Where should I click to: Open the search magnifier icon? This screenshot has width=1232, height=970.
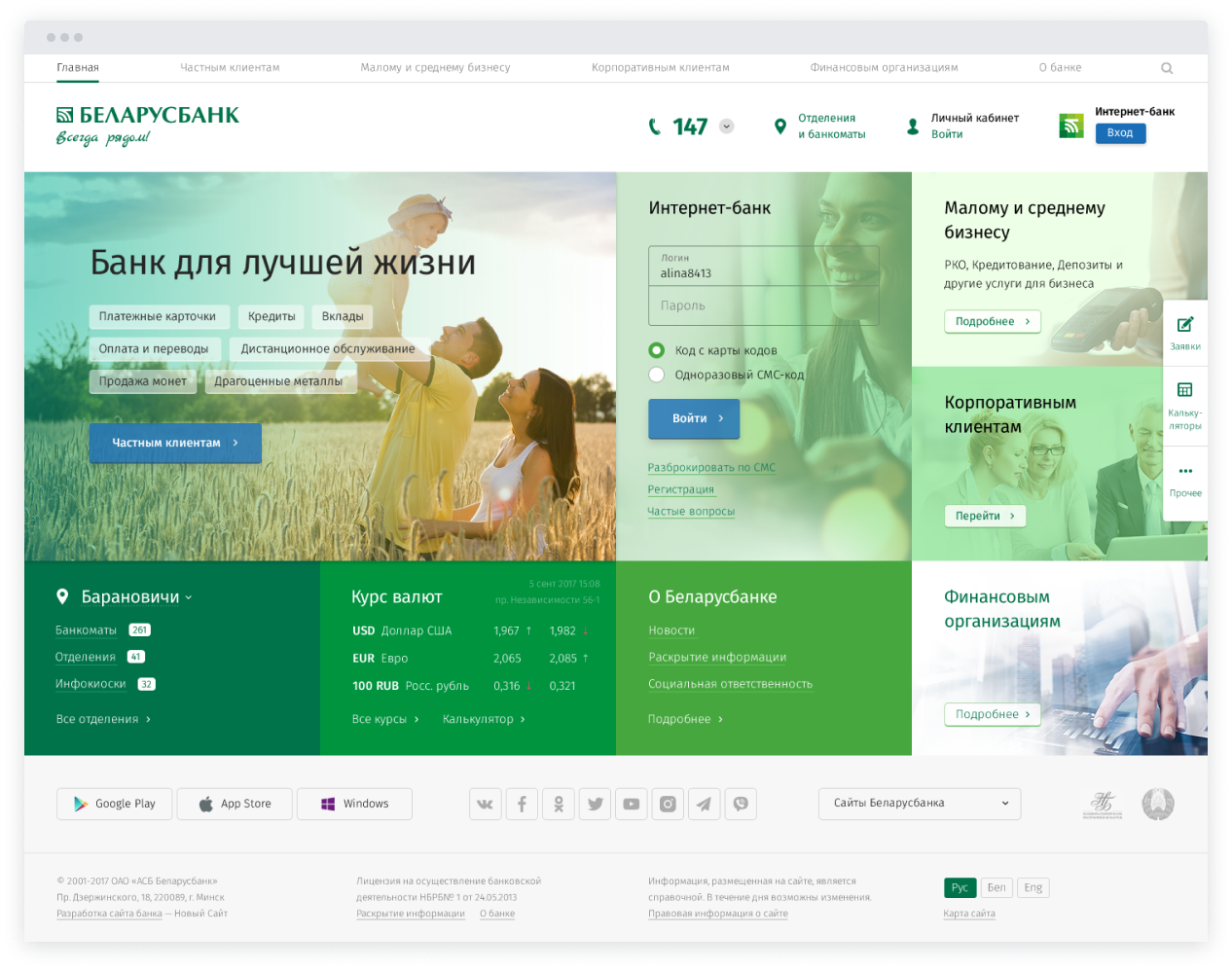click(1167, 68)
